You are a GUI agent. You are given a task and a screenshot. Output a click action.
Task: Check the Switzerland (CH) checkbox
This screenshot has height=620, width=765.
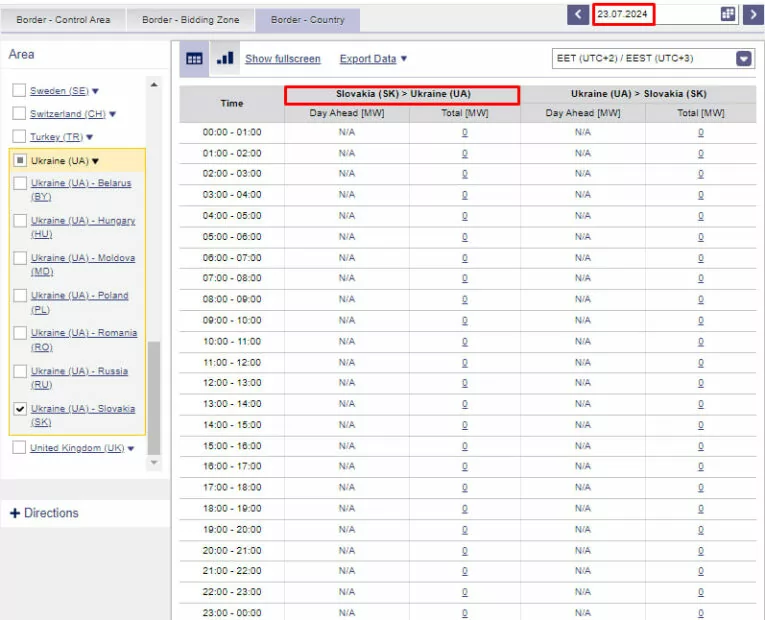19,113
